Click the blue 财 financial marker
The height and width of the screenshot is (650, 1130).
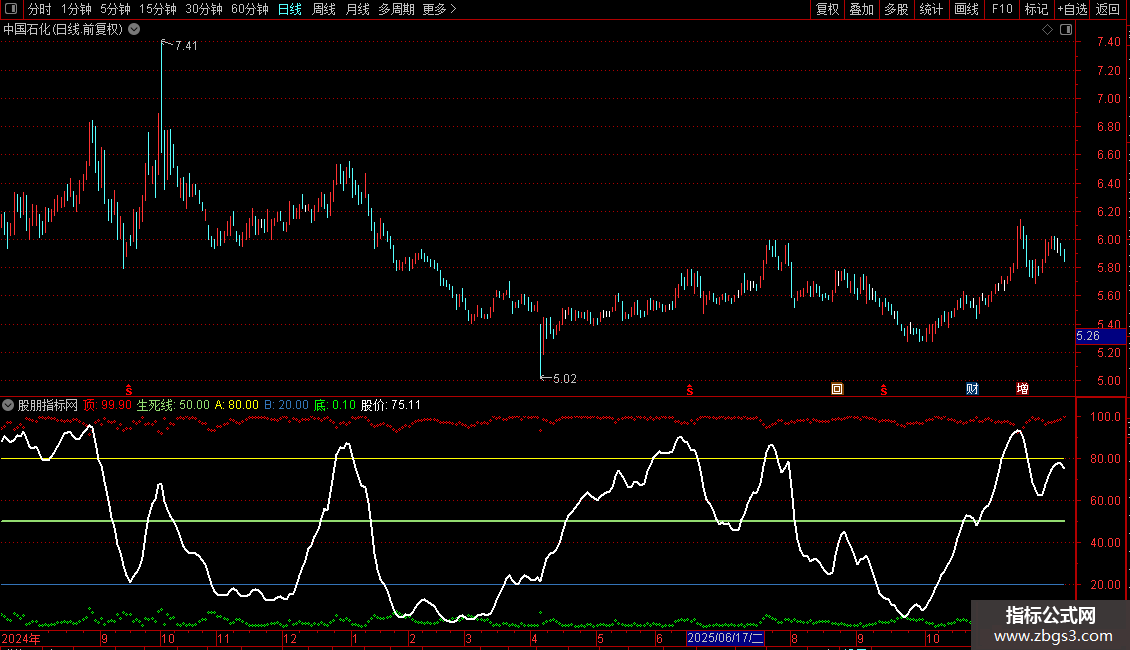[x=972, y=389]
